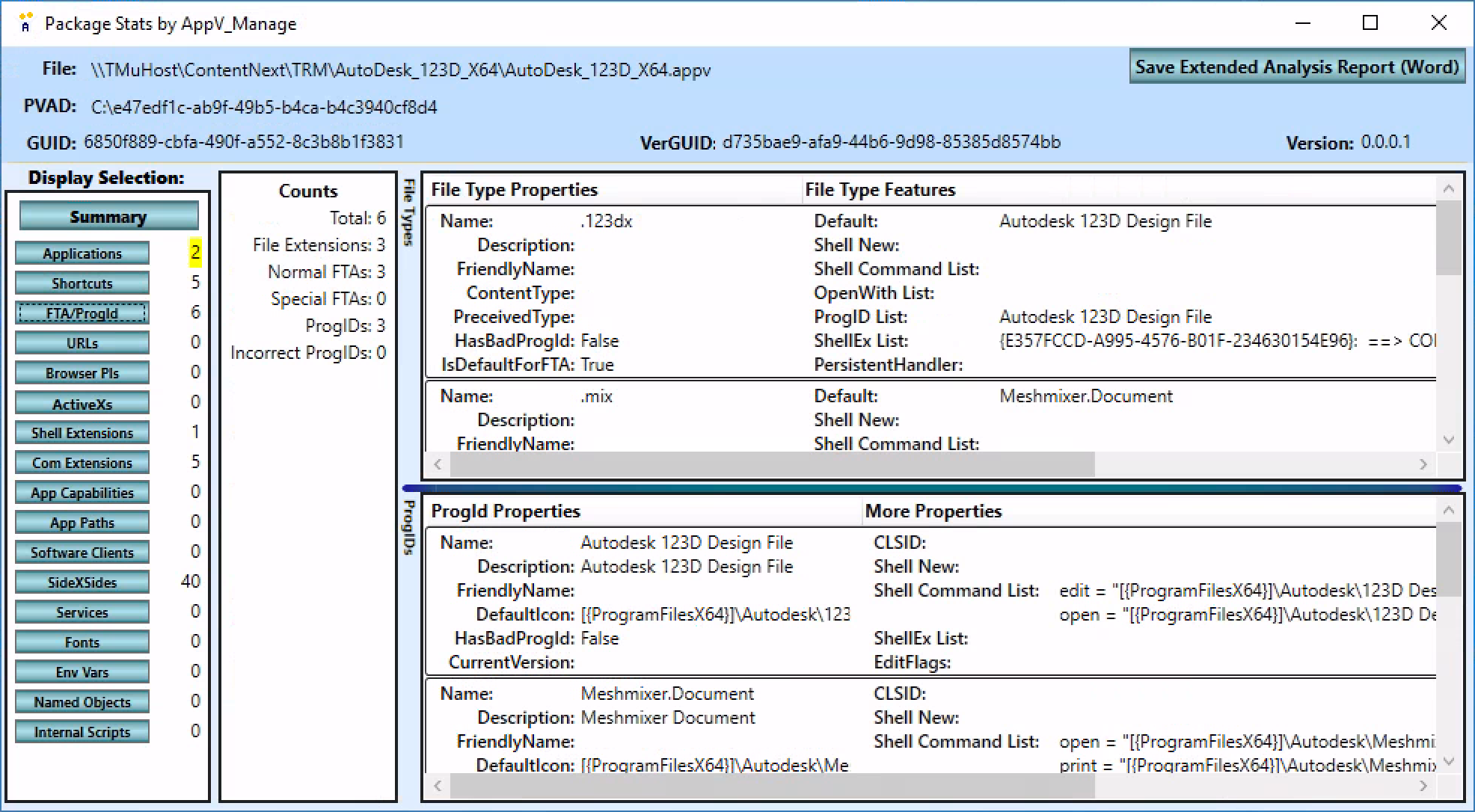Click Meshmixer.Document ProgId name
Image resolution: width=1475 pixels, height=812 pixels.
pos(667,694)
